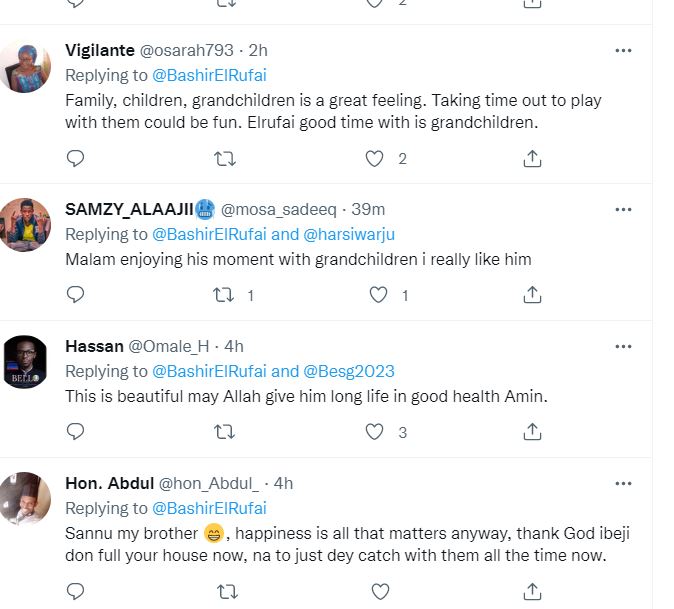This screenshot has height=609, width=674.
Task: Open Hon. Abdul's profile picture
Action: coord(25,497)
